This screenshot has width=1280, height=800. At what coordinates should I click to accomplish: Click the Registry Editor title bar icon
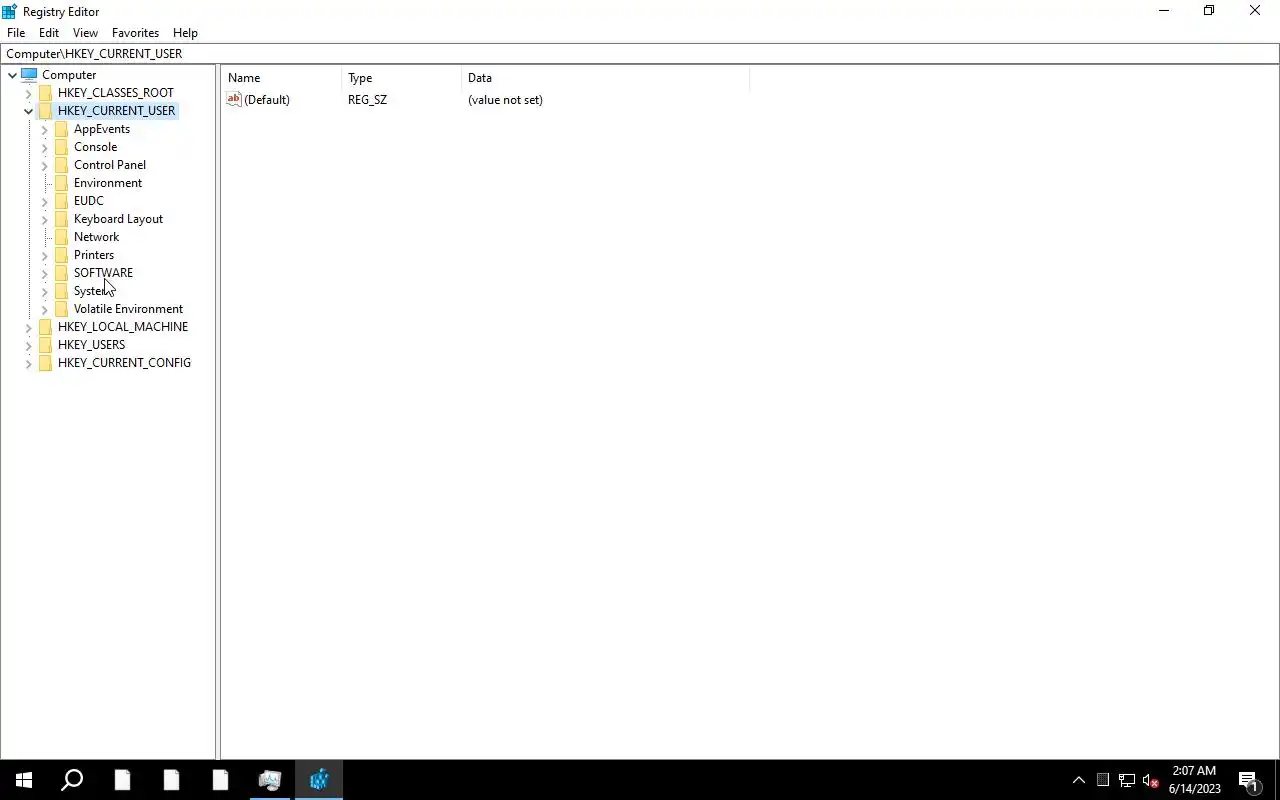[x=9, y=11]
